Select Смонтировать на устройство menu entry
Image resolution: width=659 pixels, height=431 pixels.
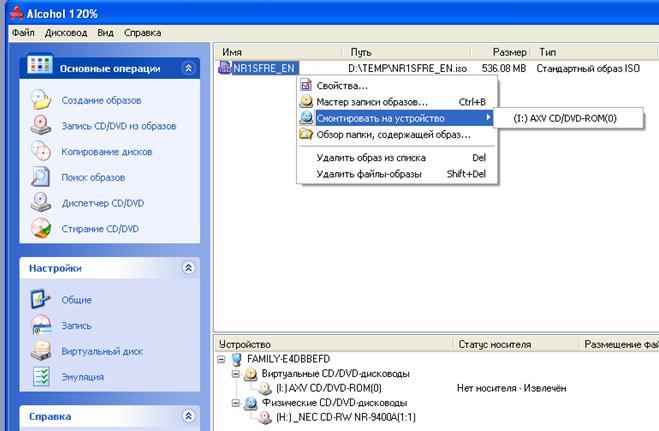[398, 118]
